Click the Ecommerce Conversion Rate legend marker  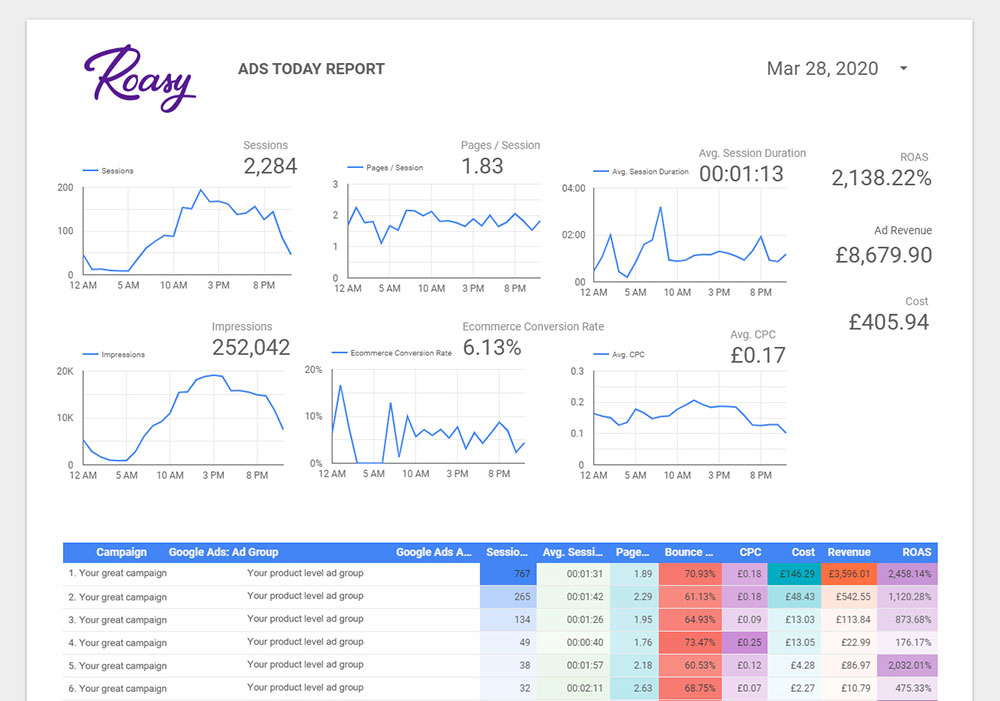(339, 353)
